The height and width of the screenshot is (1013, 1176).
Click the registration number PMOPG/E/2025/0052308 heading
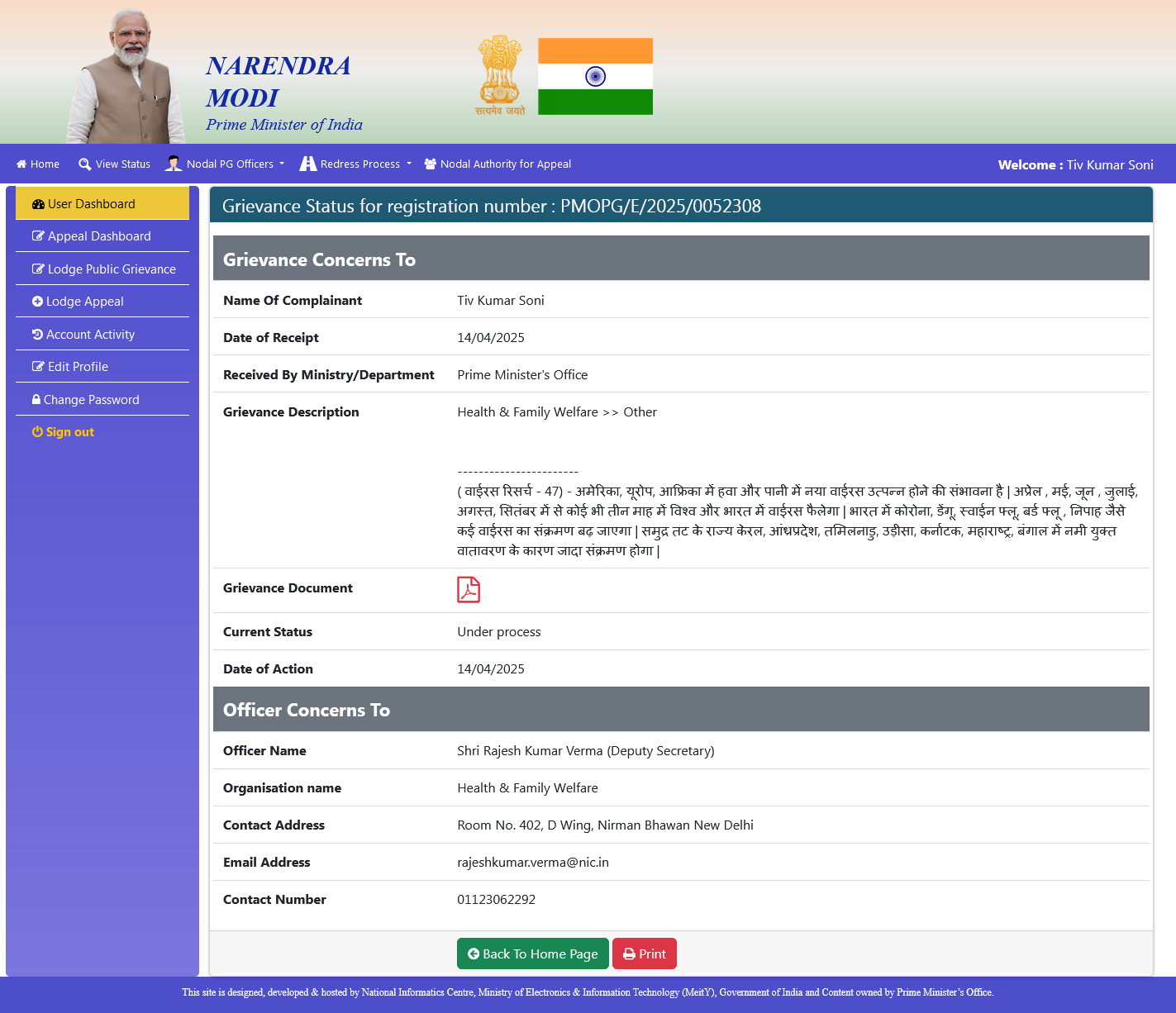(x=661, y=207)
